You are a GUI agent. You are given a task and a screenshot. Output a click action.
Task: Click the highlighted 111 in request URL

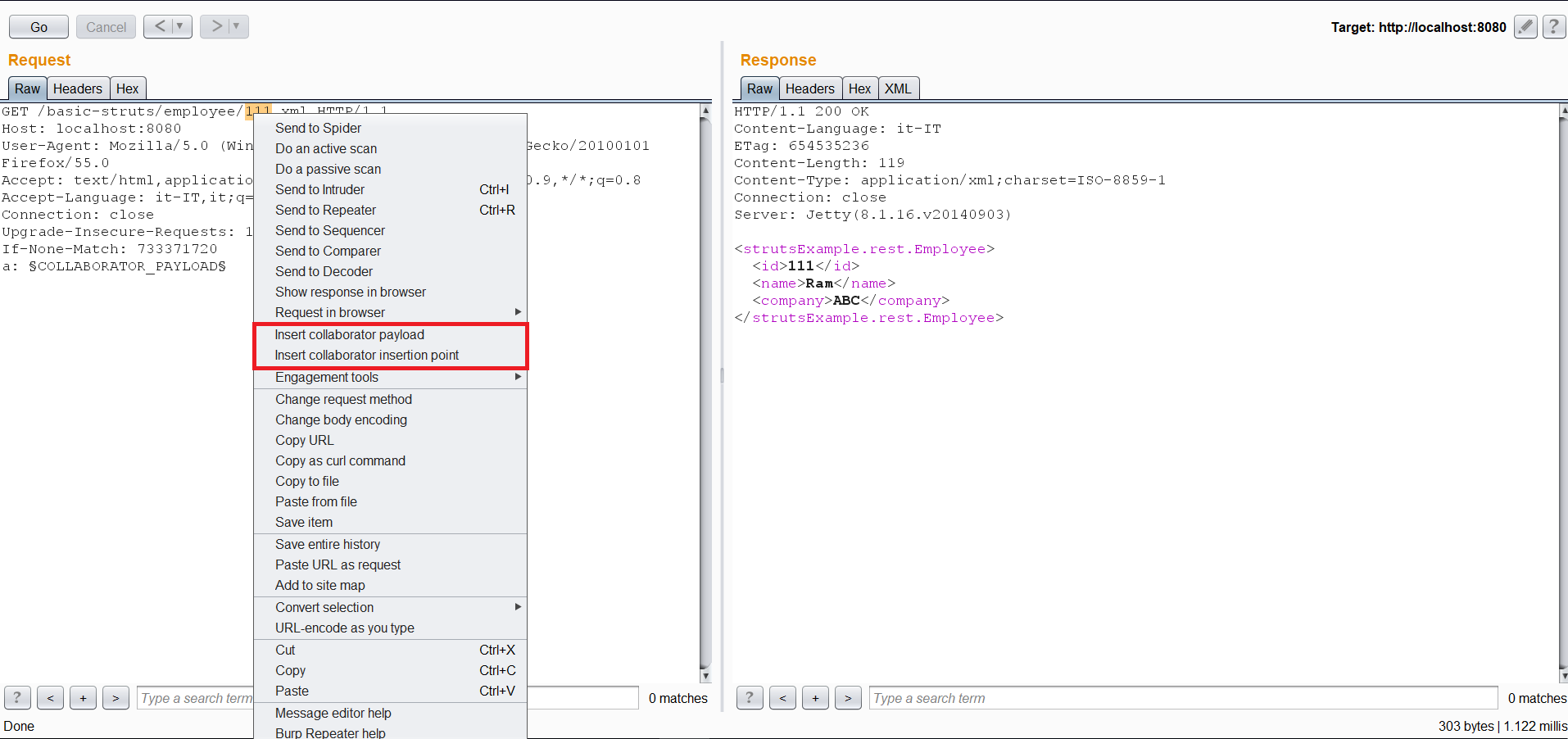click(x=258, y=111)
